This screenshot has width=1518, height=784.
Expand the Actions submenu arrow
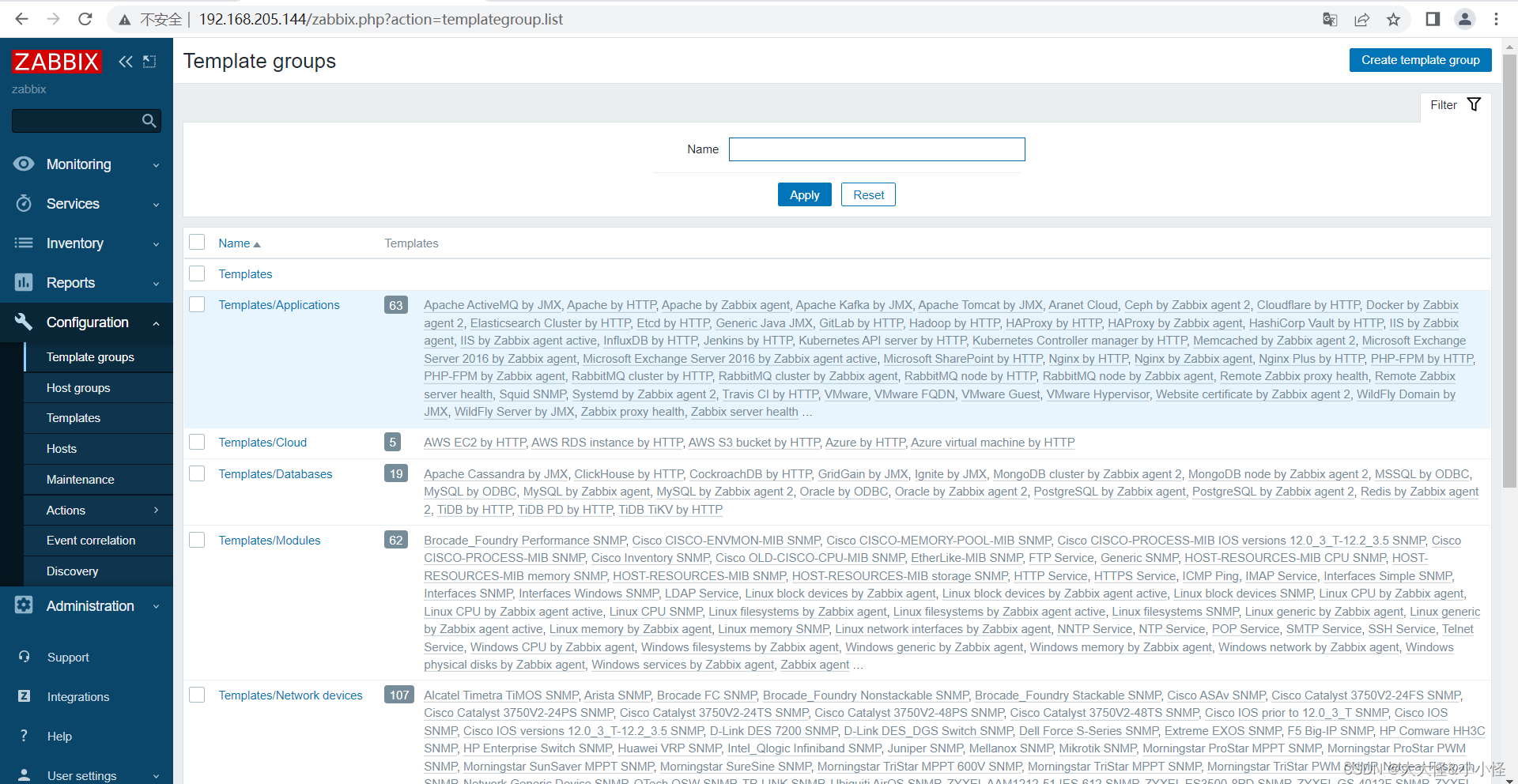[x=156, y=510]
